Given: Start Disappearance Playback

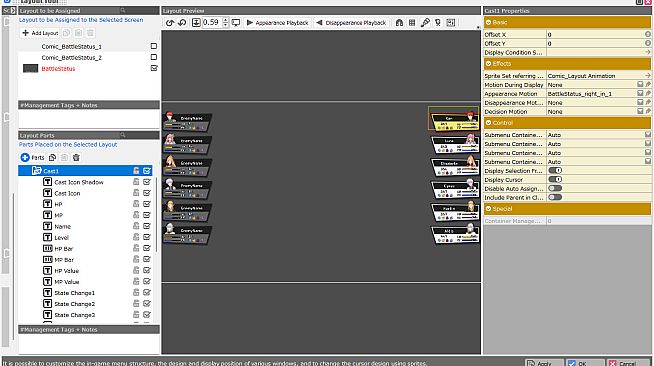Looking at the screenshot, I should (x=351, y=23).
